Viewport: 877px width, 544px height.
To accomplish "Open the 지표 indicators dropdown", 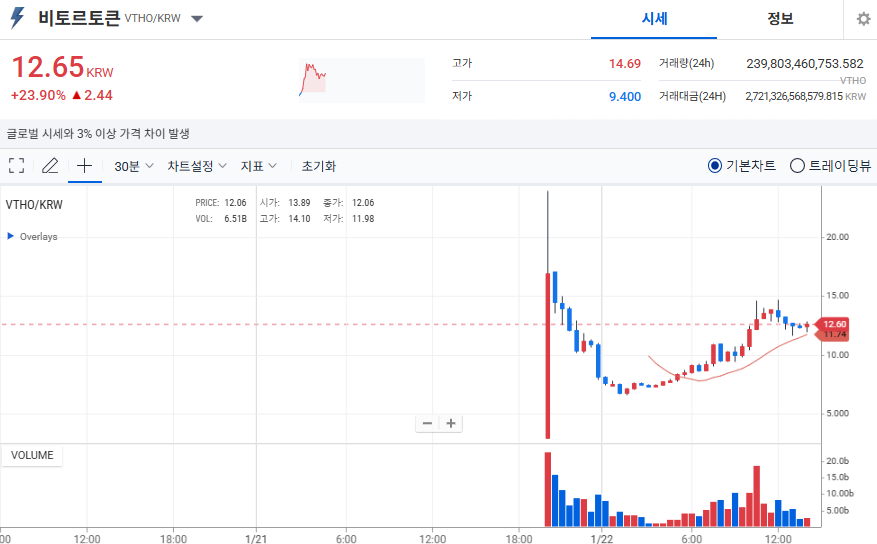I will pos(258,166).
